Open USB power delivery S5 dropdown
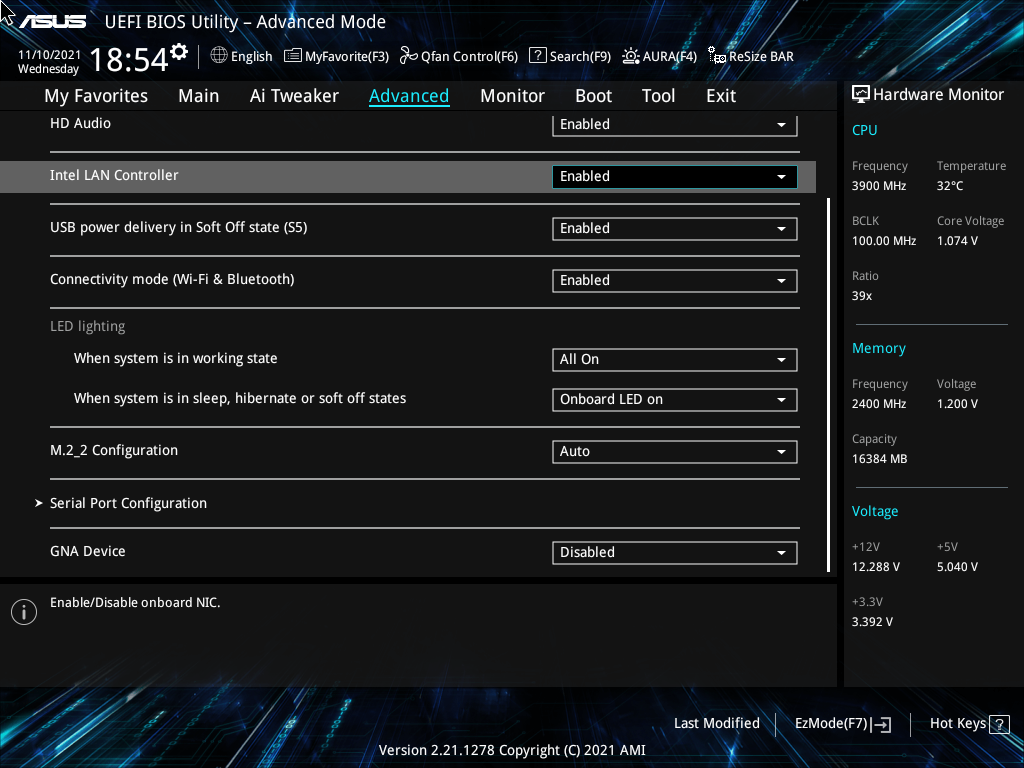 point(675,229)
